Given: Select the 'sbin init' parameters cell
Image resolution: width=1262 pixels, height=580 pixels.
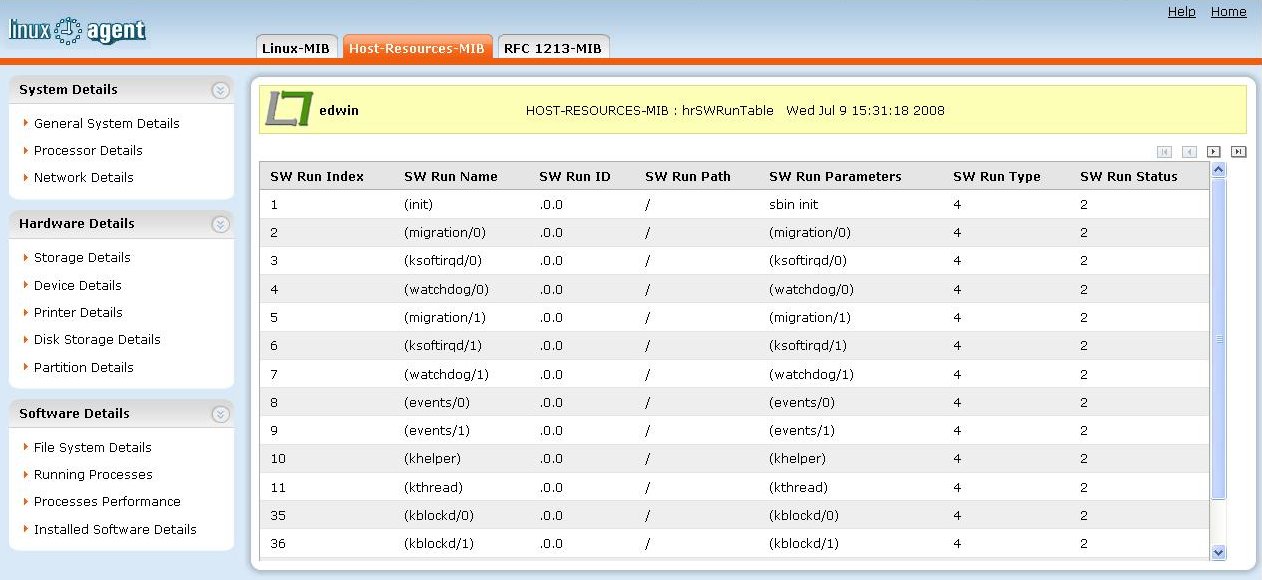Looking at the screenshot, I should click(794, 205).
